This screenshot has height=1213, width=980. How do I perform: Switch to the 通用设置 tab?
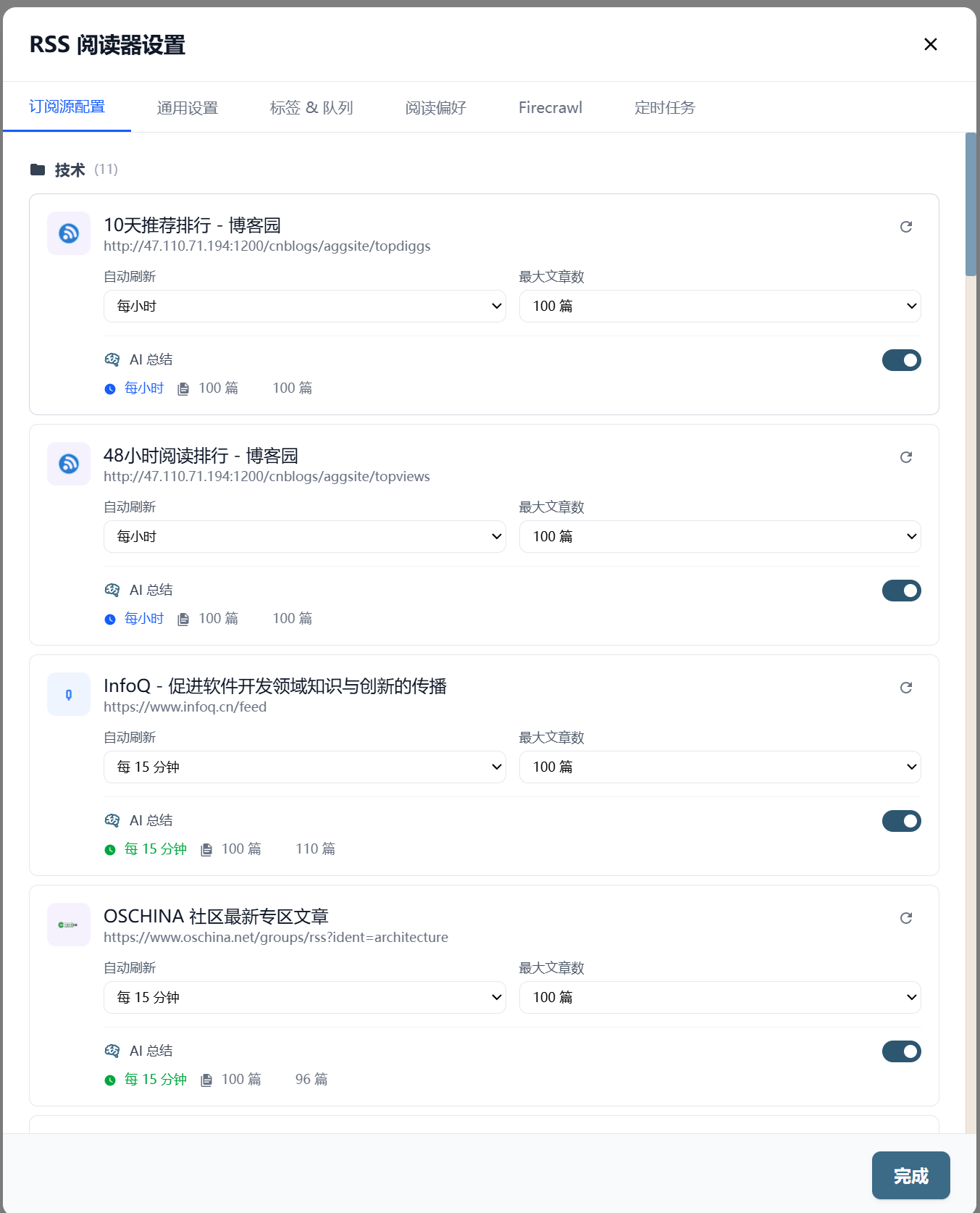pos(188,108)
